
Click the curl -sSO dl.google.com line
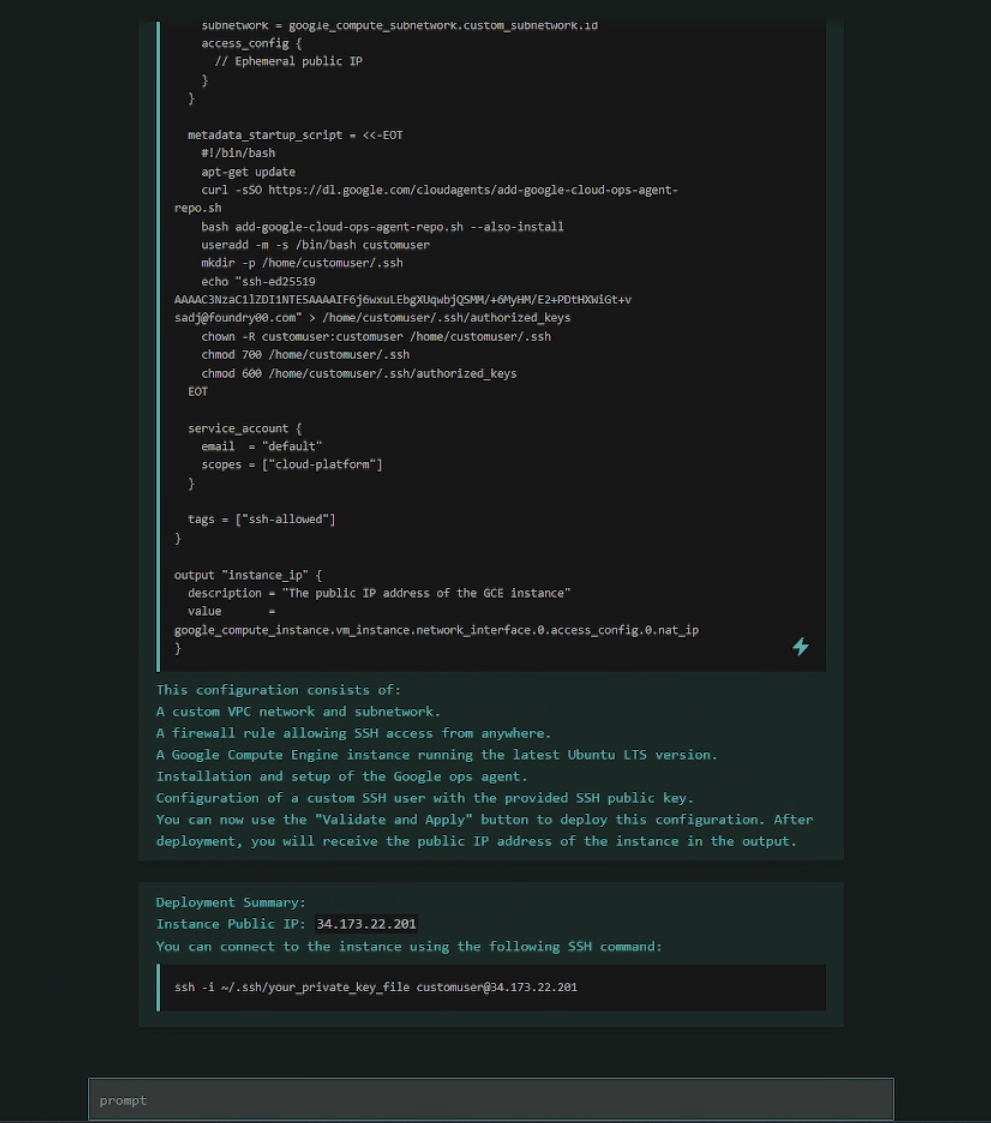click(426, 198)
